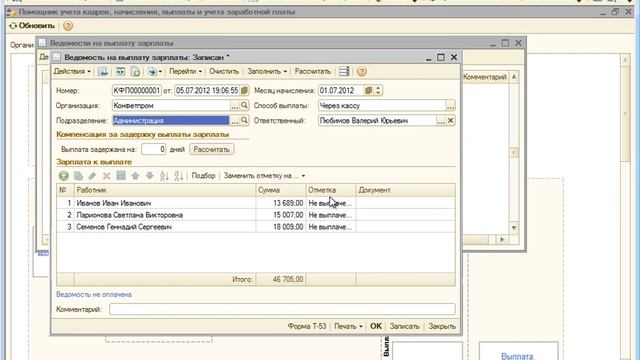640x360 pixels.
Task: Click magnifier icon in Организация field
Action: click(244, 105)
